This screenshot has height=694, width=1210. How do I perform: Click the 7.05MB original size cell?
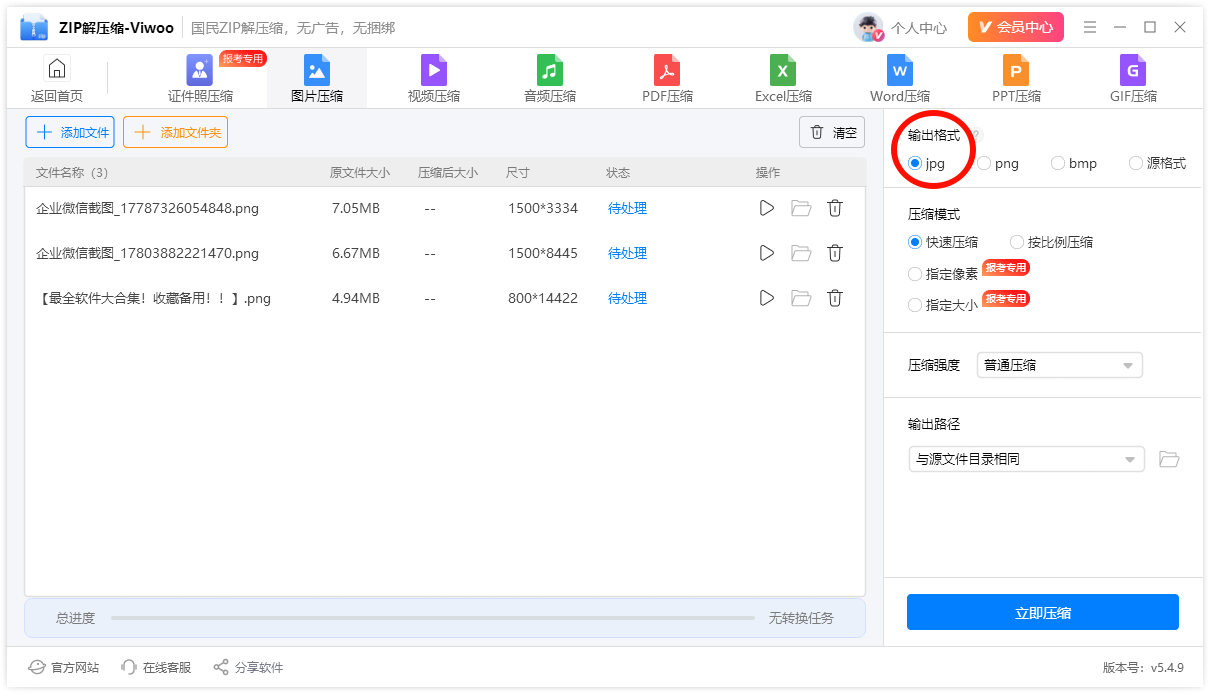[x=356, y=208]
